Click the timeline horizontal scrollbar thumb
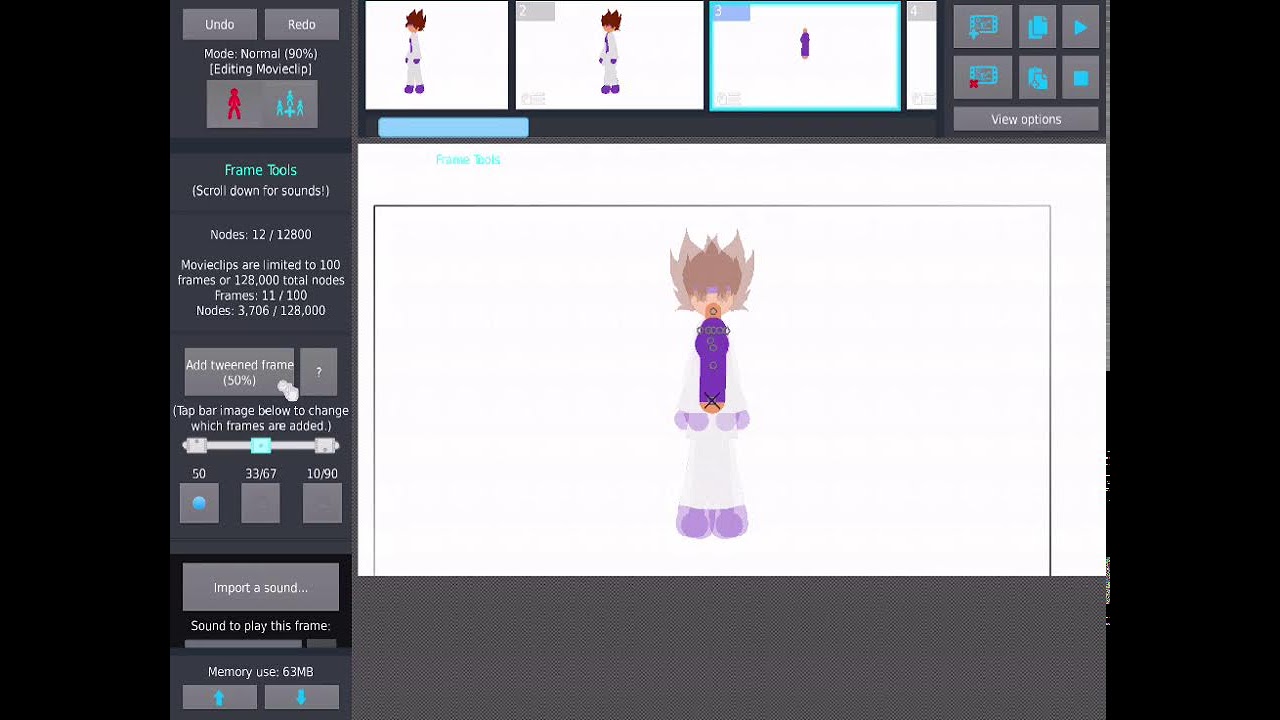 pyautogui.click(x=453, y=127)
